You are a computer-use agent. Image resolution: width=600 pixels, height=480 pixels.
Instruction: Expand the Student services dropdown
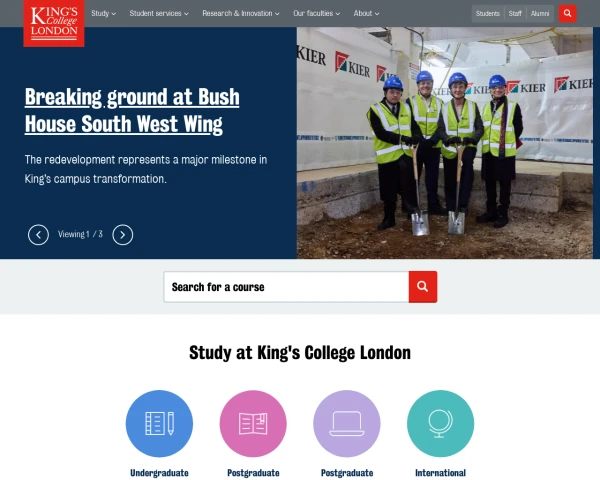[x=159, y=13]
